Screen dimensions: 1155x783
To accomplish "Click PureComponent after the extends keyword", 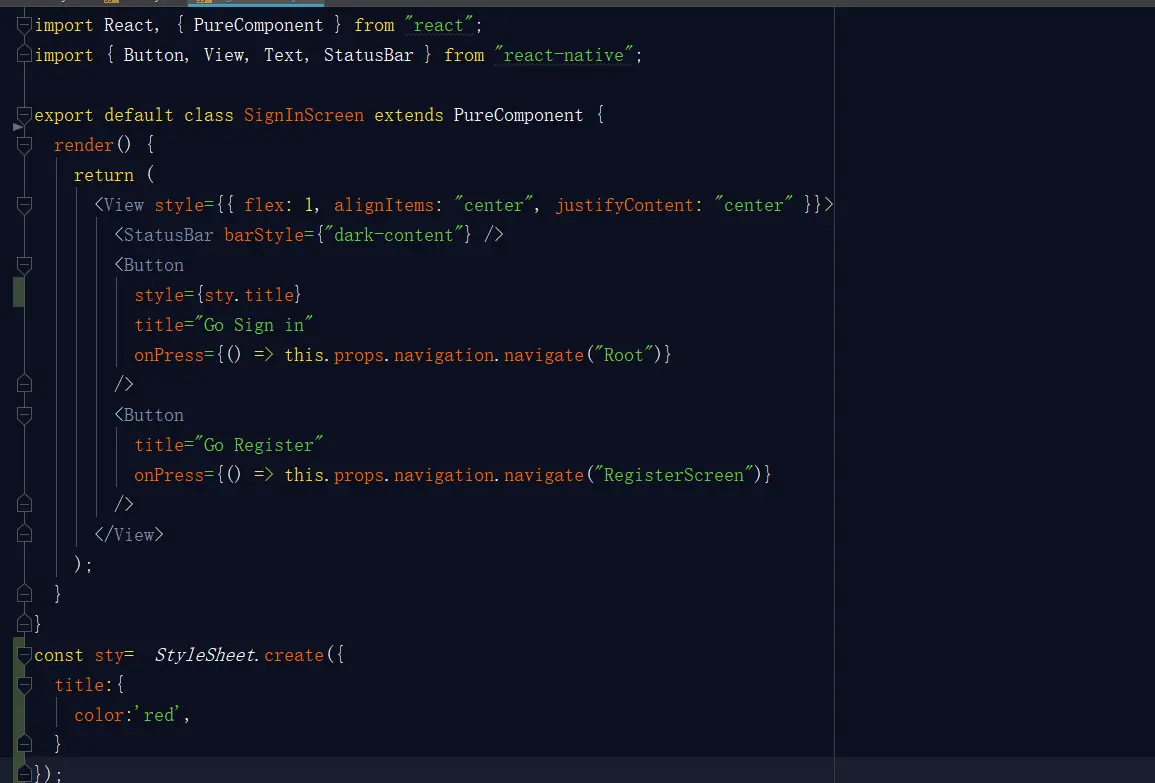I will (518, 115).
